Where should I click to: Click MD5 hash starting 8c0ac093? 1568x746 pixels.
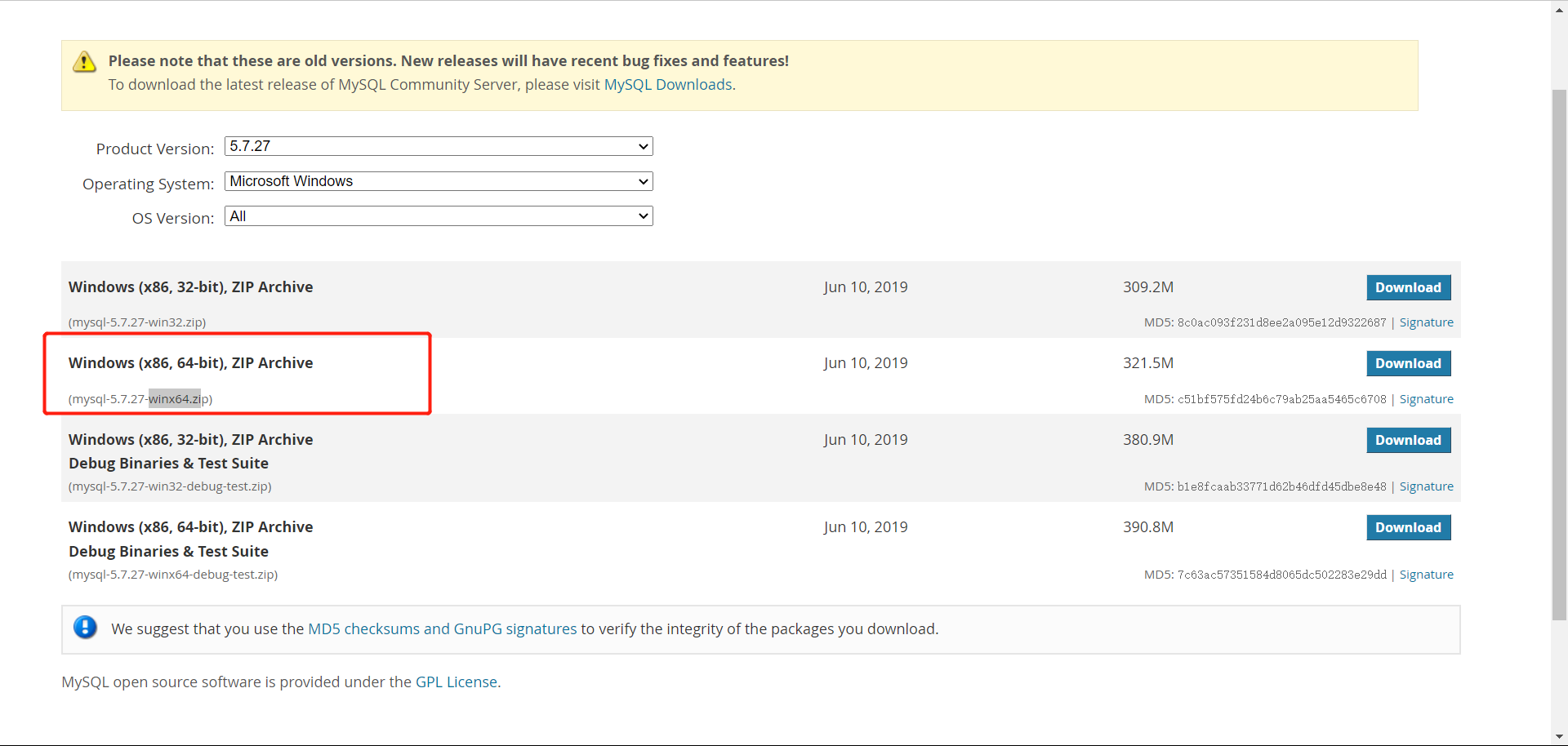(x=1281, y=322)
